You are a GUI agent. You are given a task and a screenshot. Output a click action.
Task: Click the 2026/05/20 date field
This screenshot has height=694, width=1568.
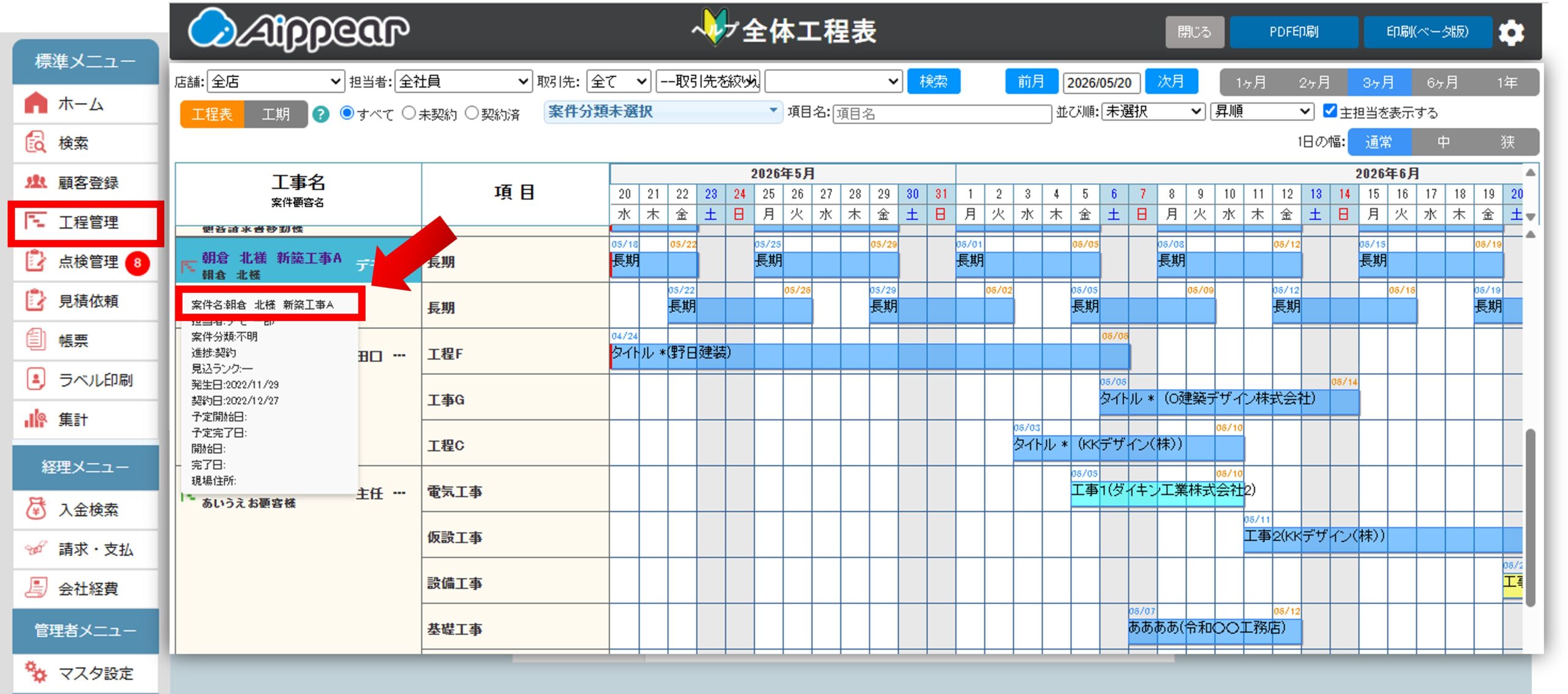[1101, 82]
